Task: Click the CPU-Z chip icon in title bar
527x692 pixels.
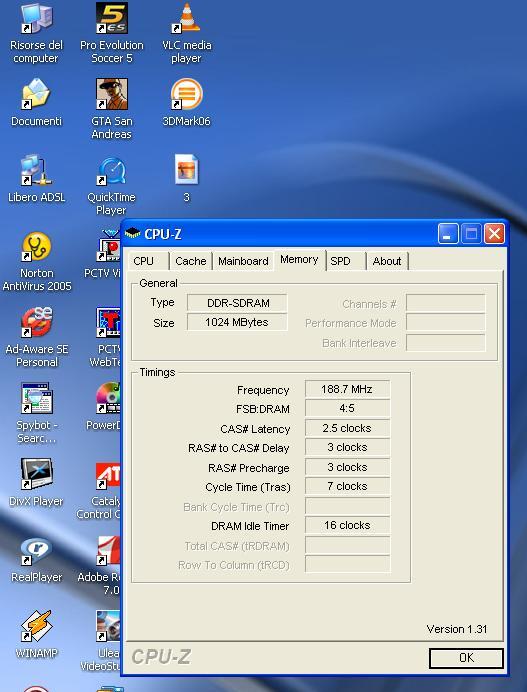Action: coord(132,234)
